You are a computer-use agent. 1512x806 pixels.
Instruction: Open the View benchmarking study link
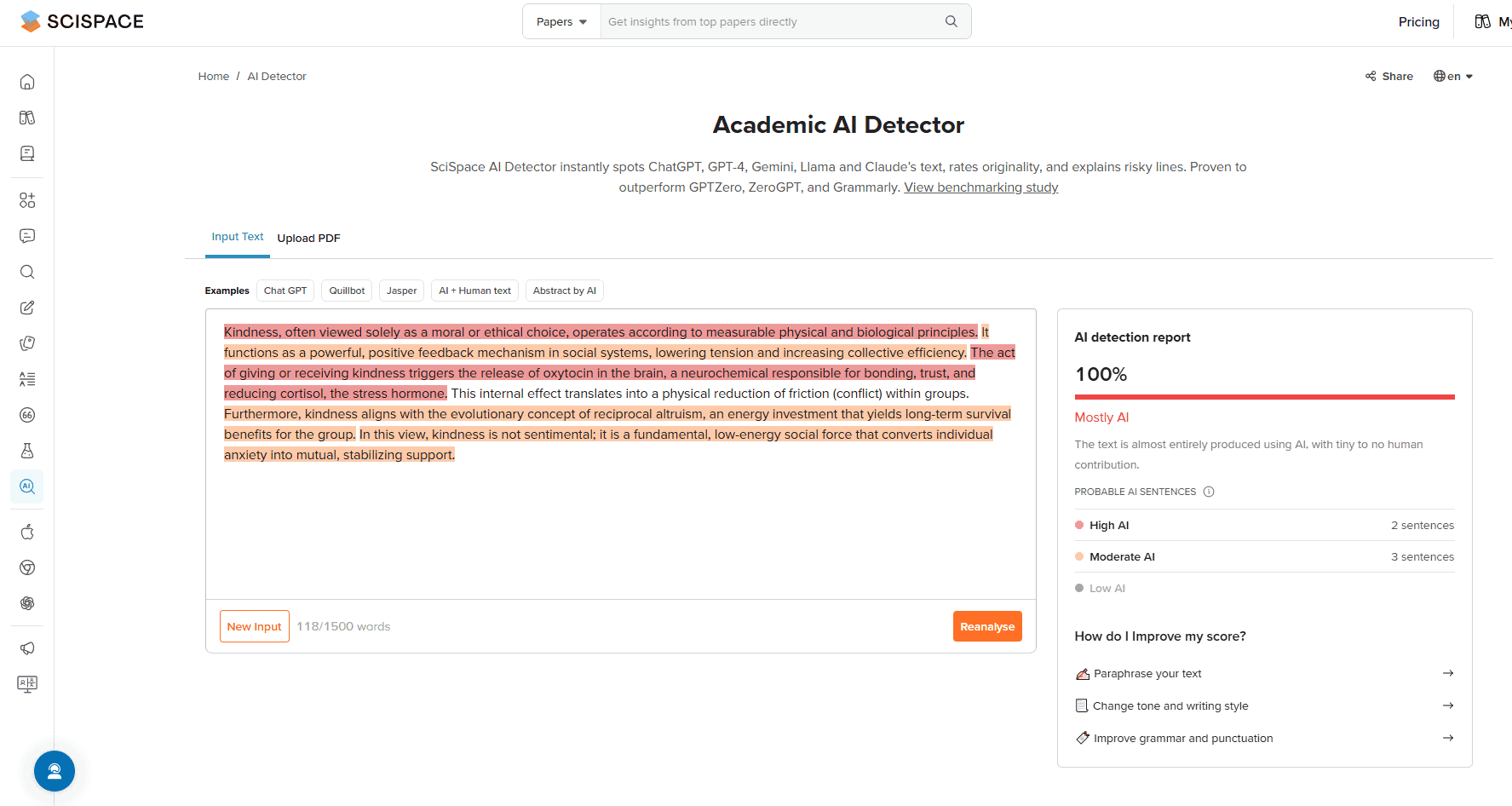tap(980, 187)
